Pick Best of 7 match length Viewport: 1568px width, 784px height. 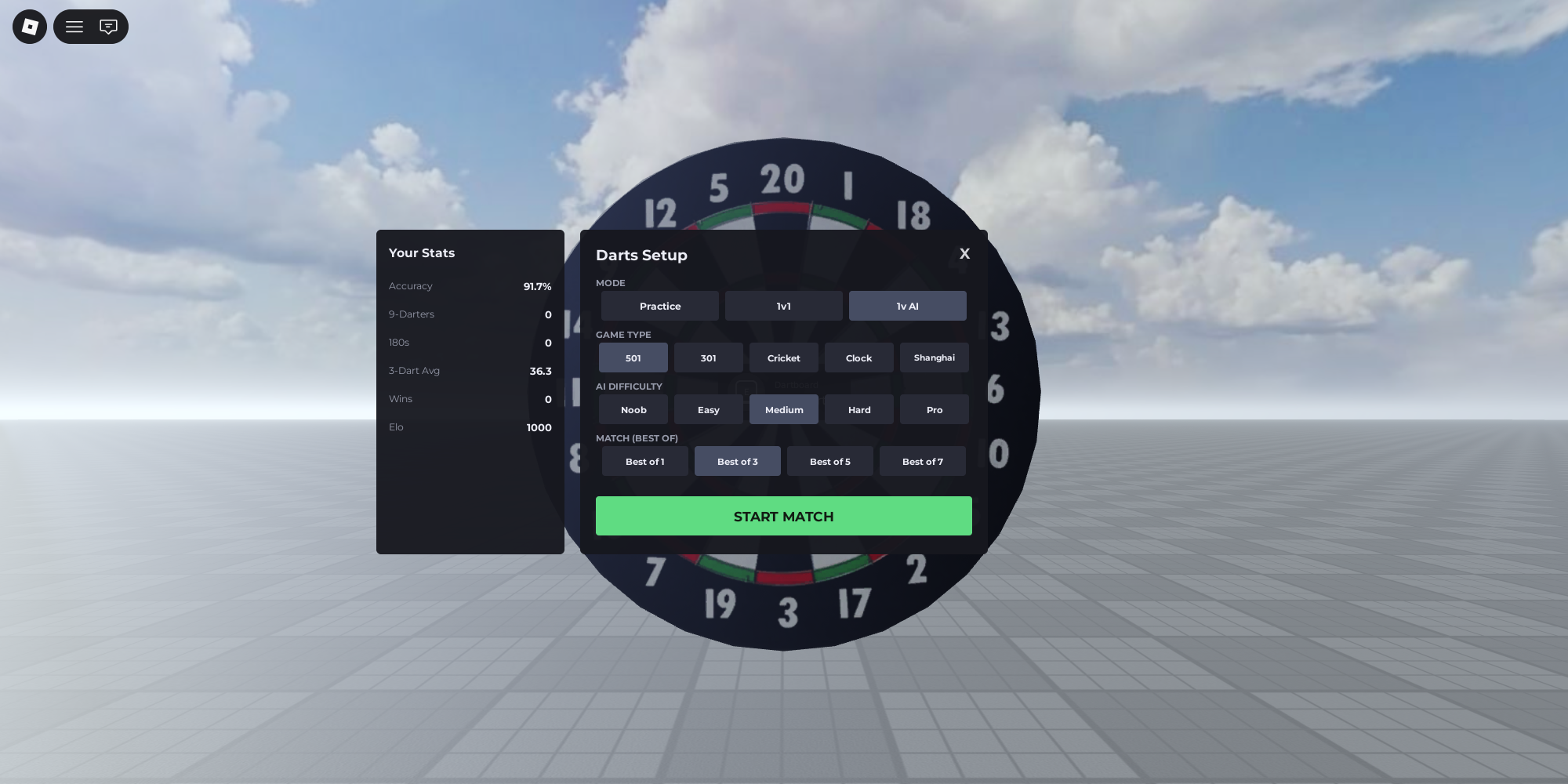point(923,461)
